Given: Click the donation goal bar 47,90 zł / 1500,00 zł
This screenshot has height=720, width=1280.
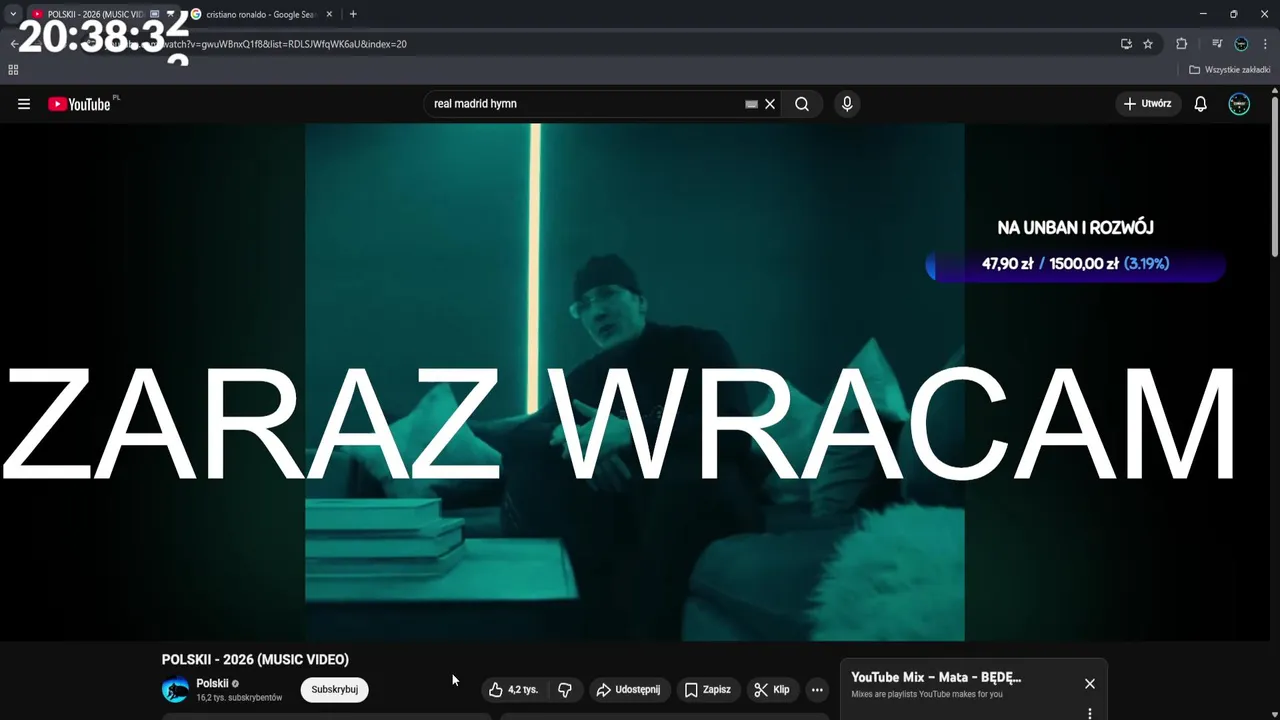Looking at the screenshot, I should tap(1075, 264).
